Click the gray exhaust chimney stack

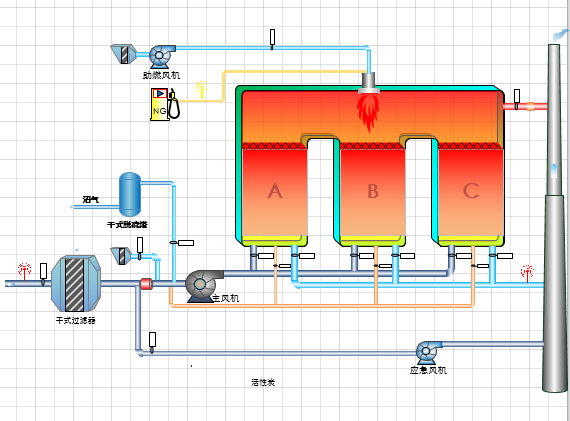(x=554, y=218)
